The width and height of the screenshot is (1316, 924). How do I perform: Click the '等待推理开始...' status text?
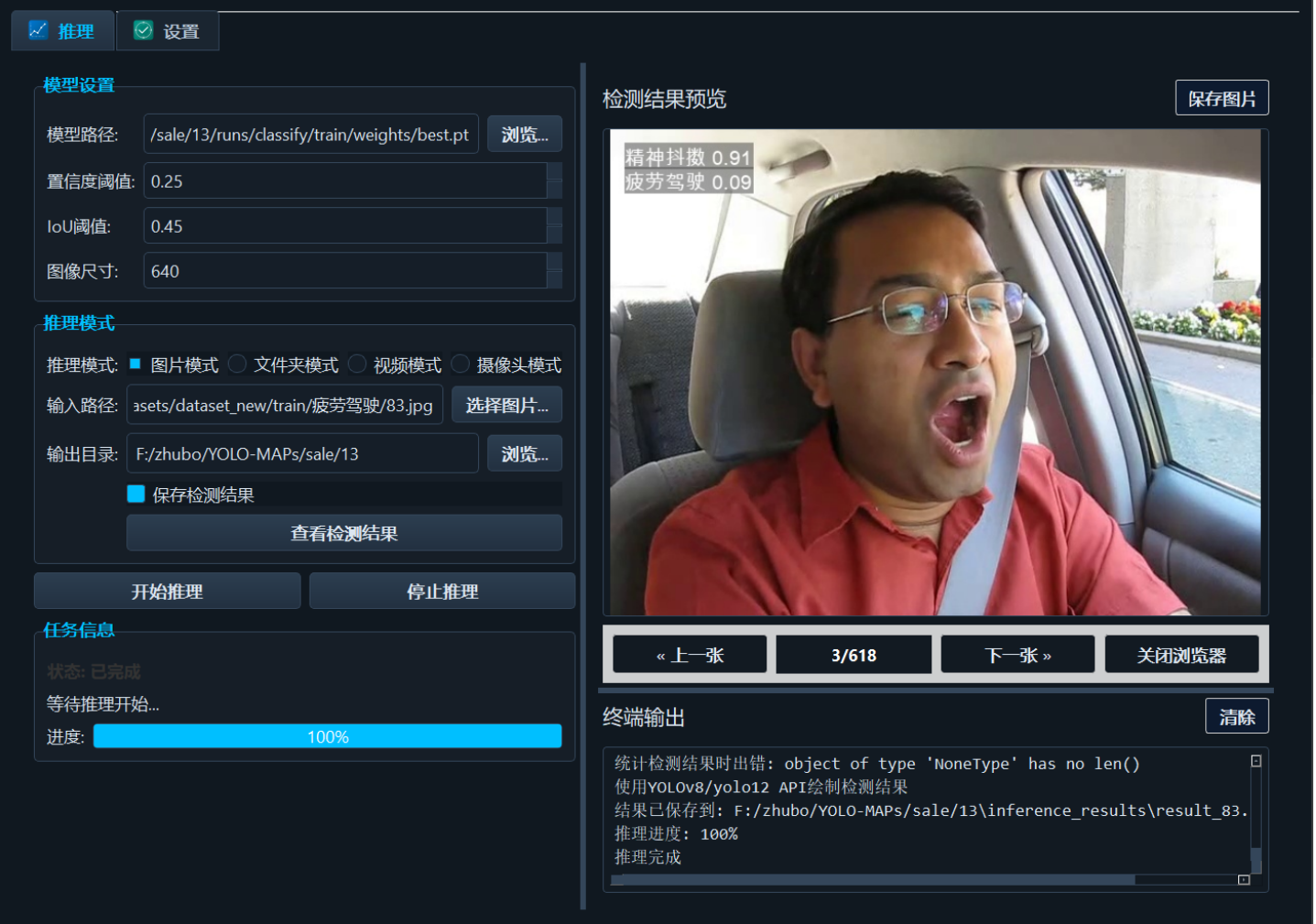point(103,704)
